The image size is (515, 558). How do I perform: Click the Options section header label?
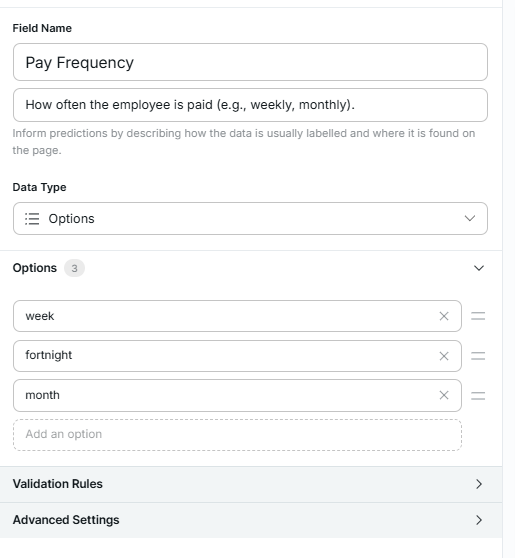click(x=35, y=268)
